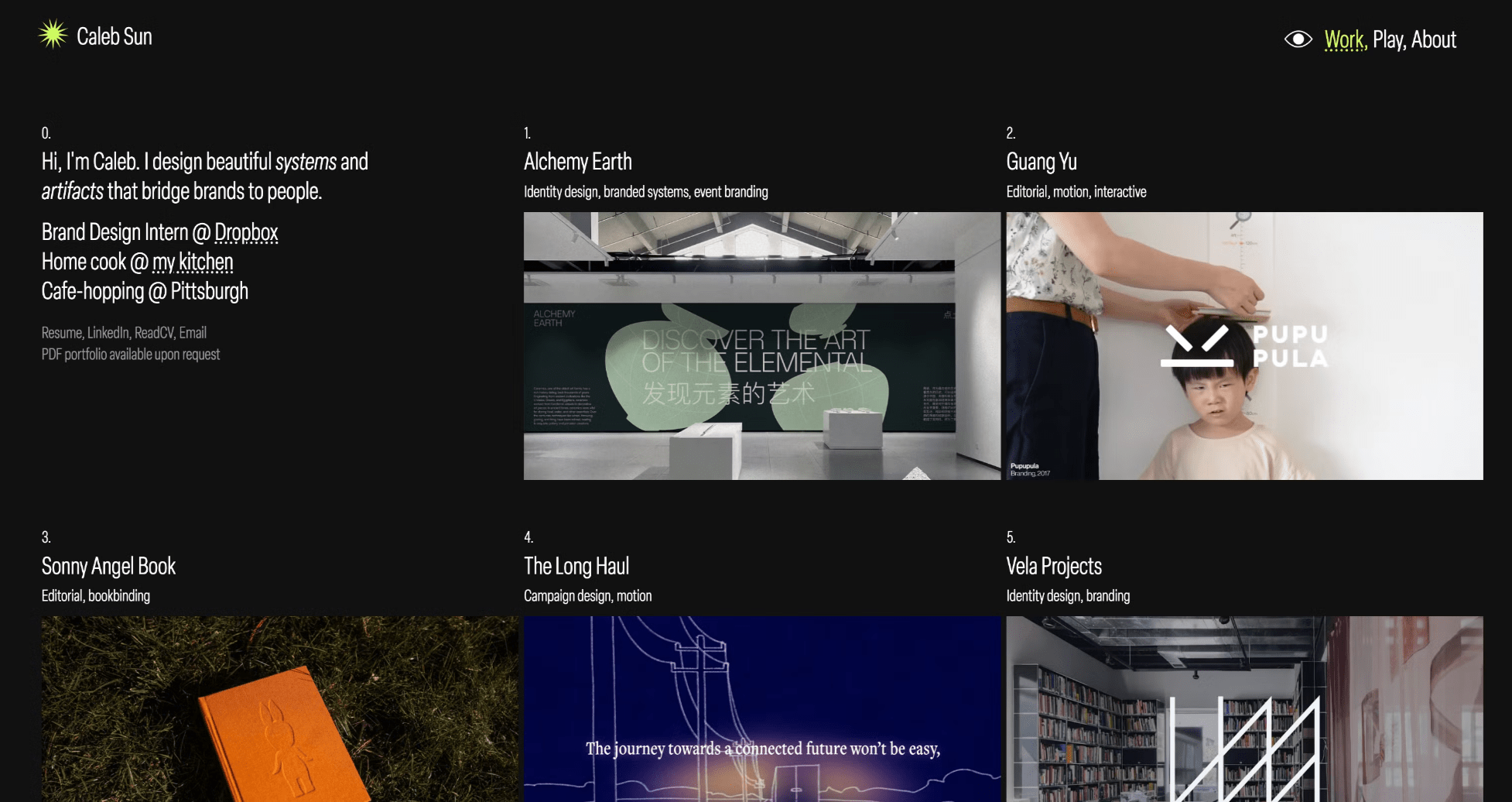Open the Sonny Angel Book project title
The width and height of the screenshot is (1512, 802).
coord(108,566)
